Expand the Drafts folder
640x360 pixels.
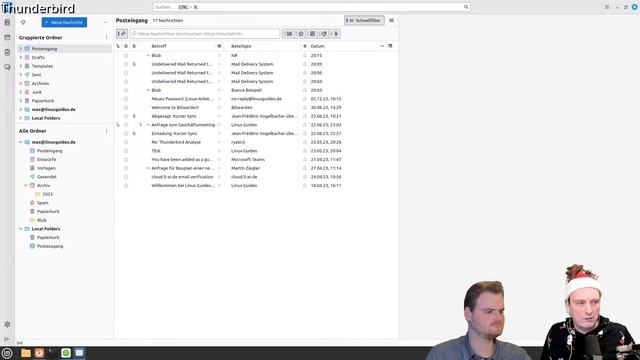point(21,58)
